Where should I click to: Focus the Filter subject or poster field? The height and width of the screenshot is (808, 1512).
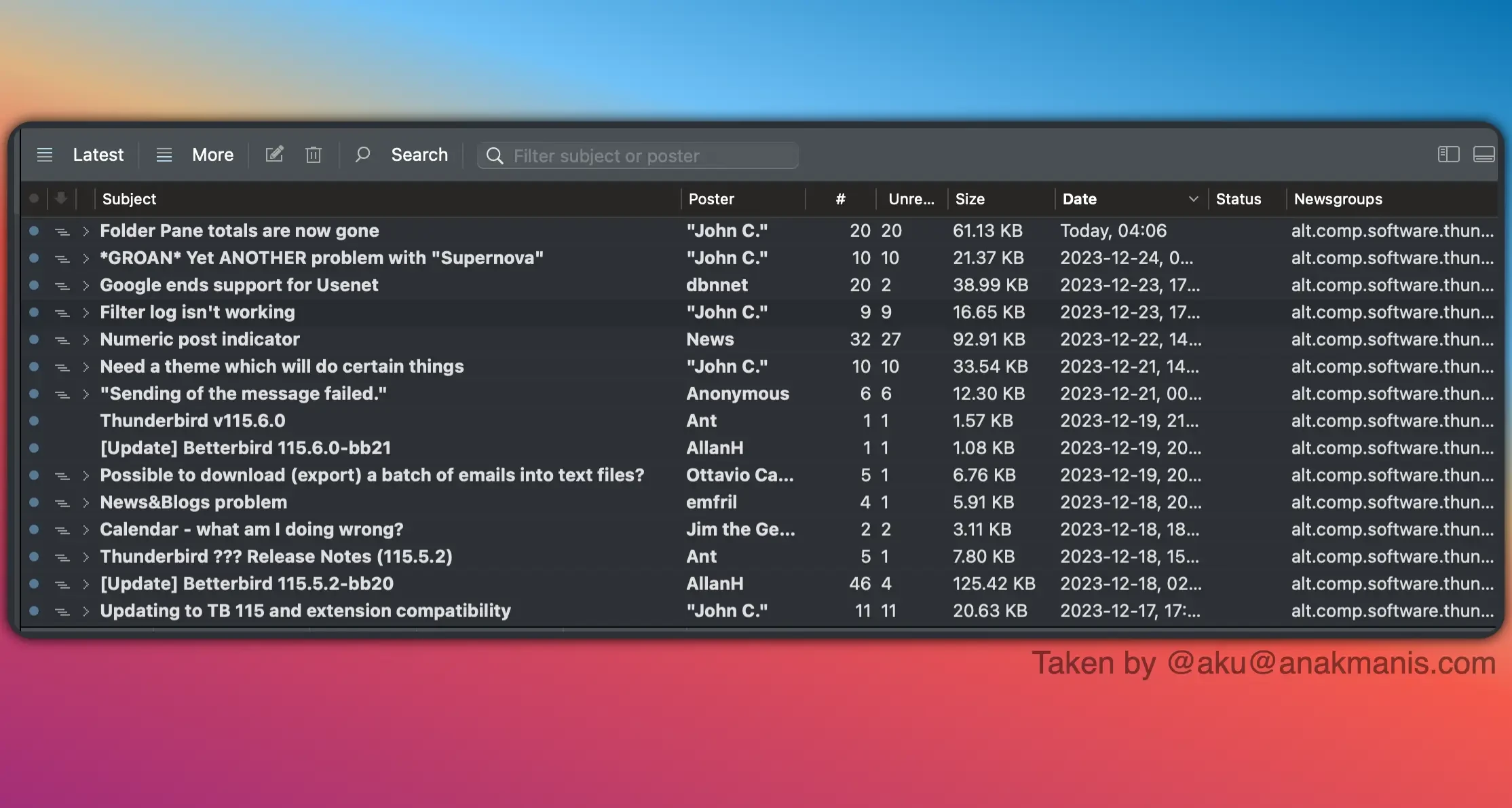[638, 155]
